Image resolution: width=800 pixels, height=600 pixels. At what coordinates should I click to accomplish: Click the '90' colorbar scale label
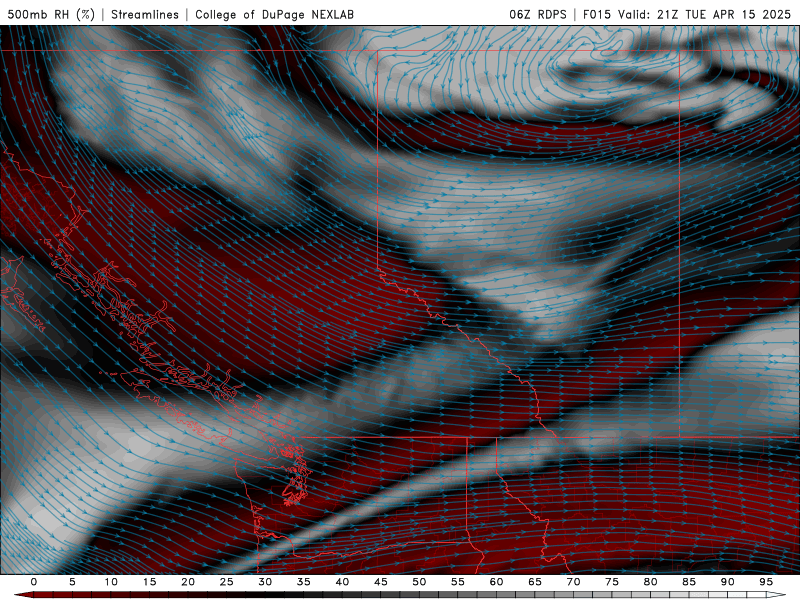(727, 582)
